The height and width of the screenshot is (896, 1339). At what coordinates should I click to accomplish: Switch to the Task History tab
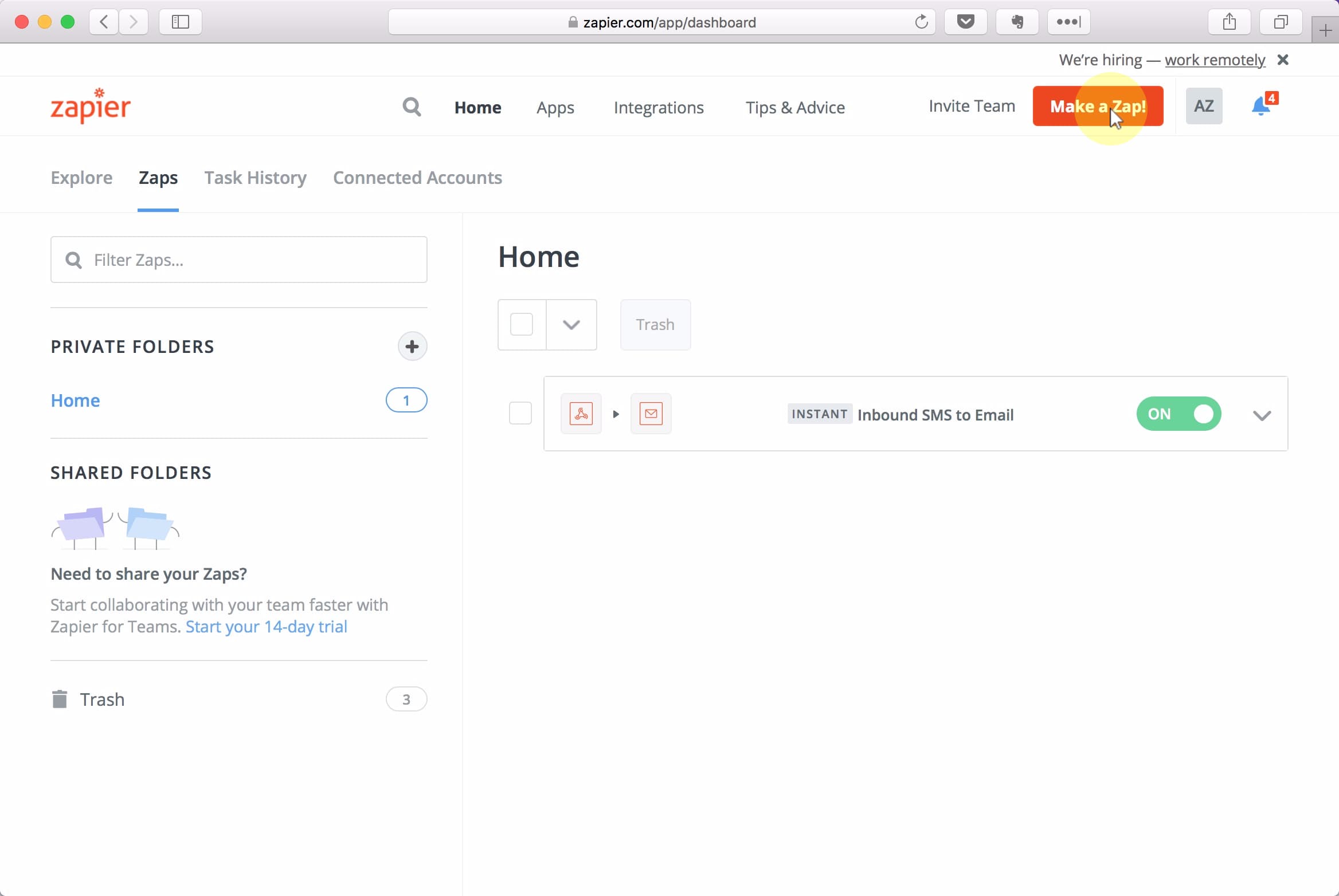pos(256,178)
